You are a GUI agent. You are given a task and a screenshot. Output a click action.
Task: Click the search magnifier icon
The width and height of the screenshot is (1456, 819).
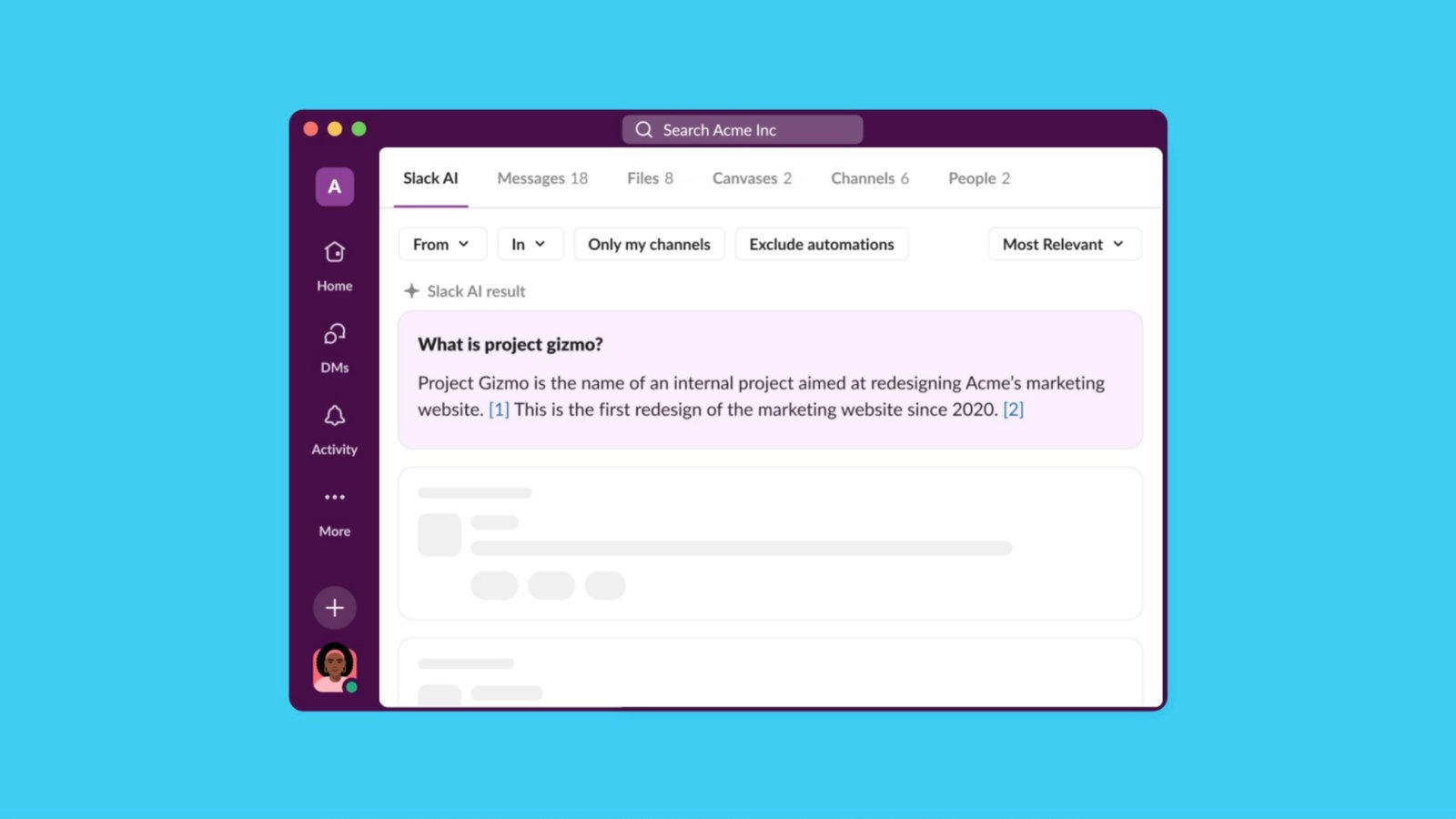point(643,129)
